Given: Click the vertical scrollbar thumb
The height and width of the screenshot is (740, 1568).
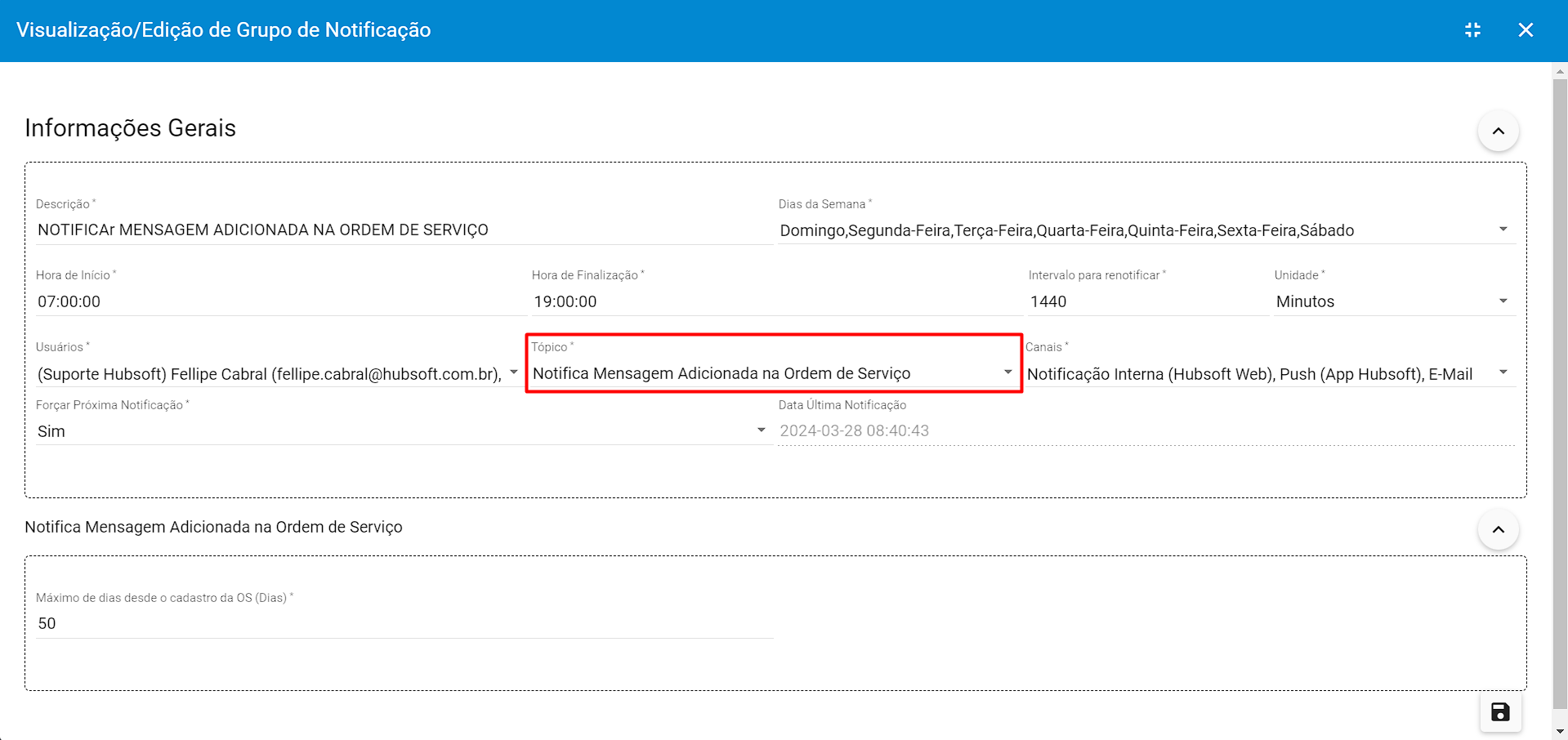Looking at the screenshot, I should pos(1560,395).
